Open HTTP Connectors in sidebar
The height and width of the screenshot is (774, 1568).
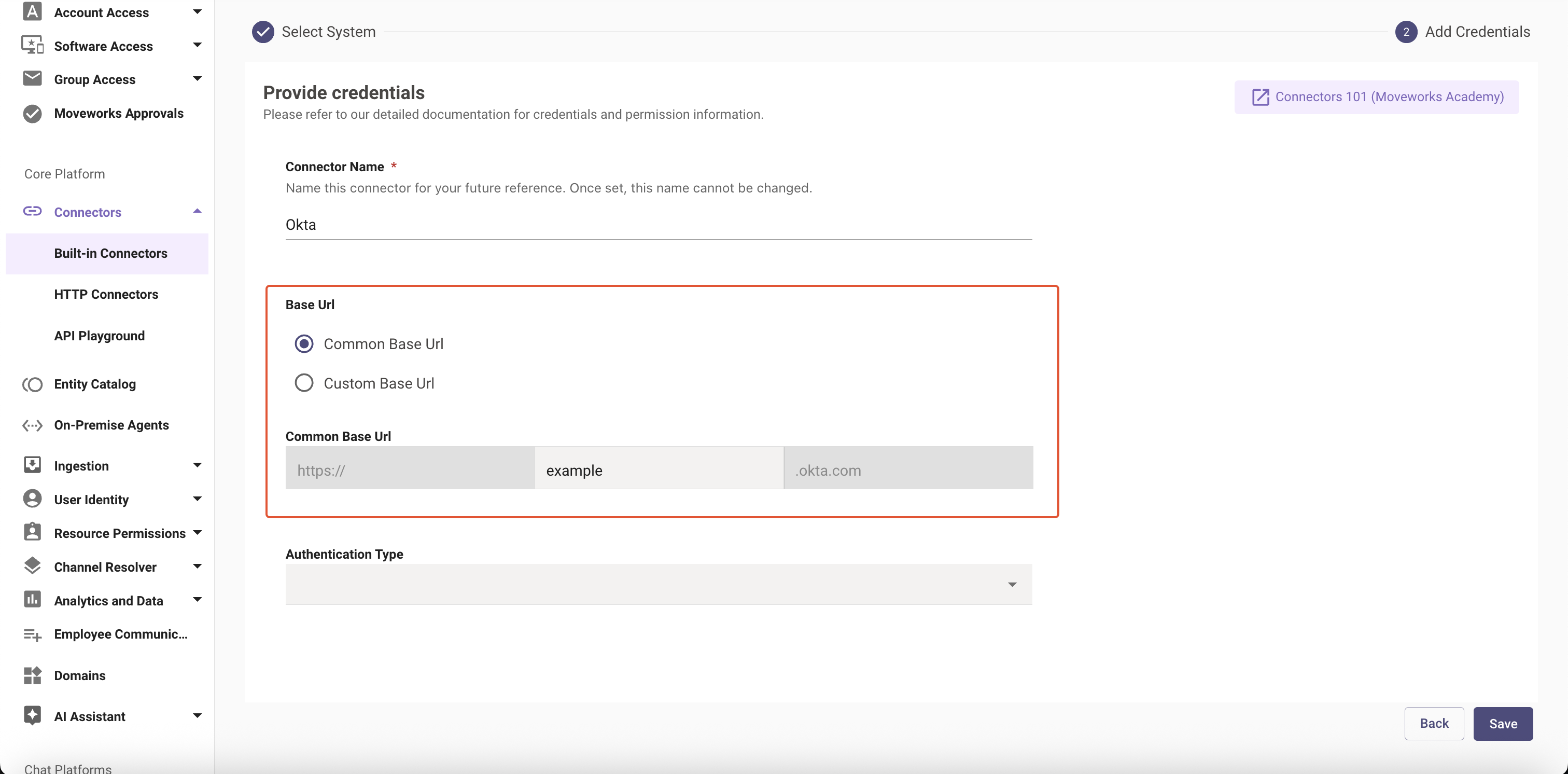[x=107, y=294]
